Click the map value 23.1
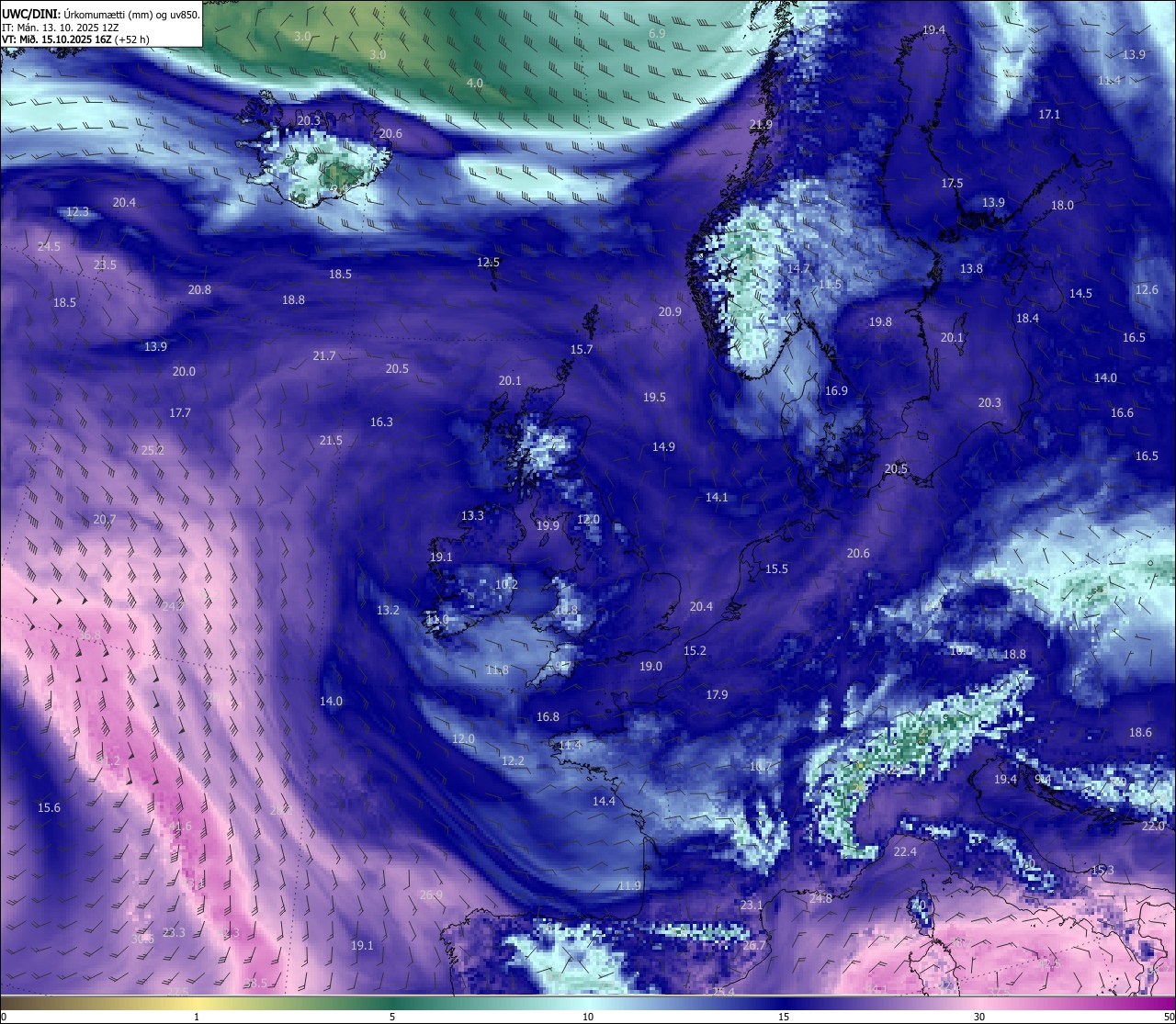The height and width of the screenshot is (1024, 1176). 752,905
